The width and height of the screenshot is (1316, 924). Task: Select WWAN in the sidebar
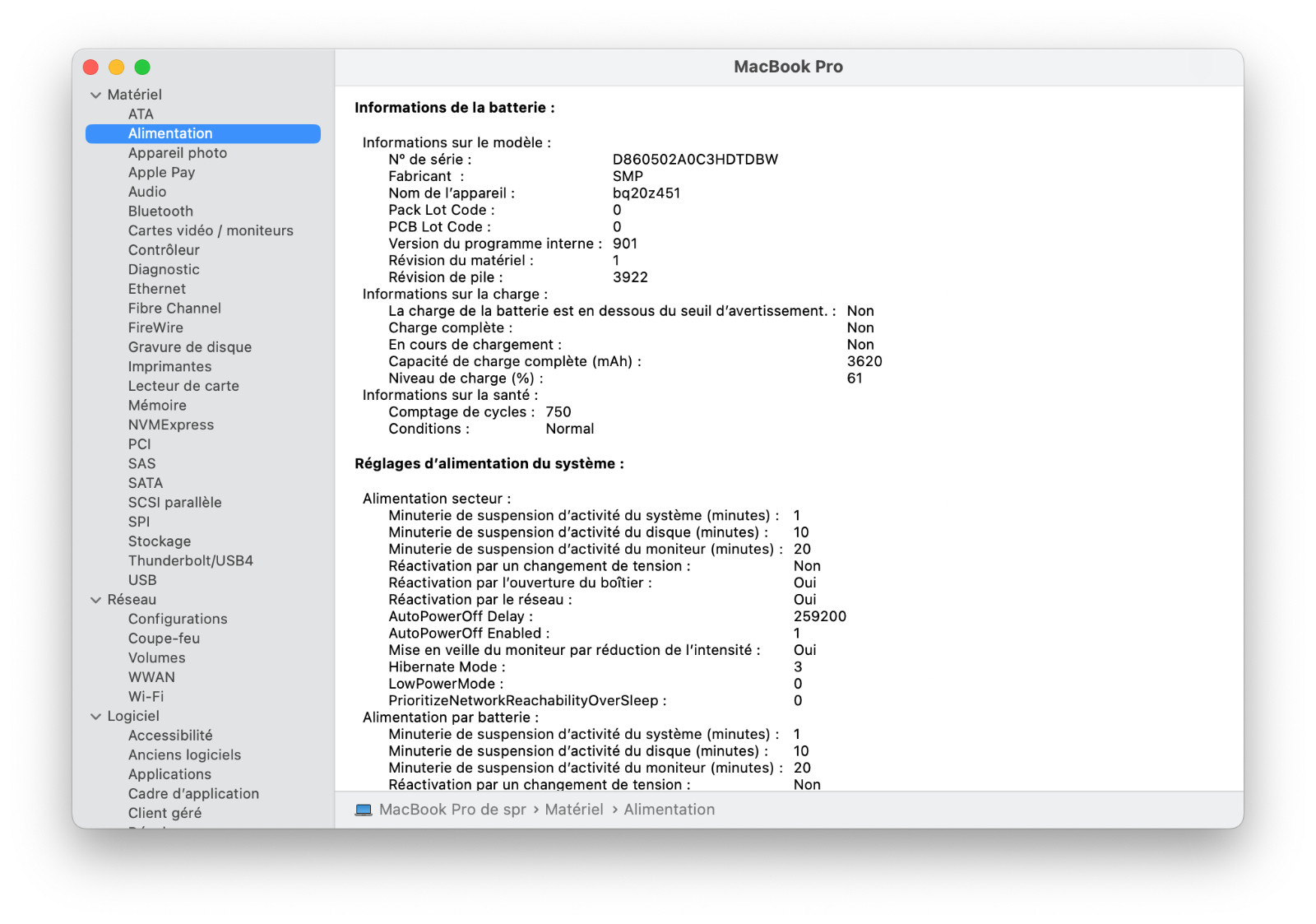[x=151, y=678]
